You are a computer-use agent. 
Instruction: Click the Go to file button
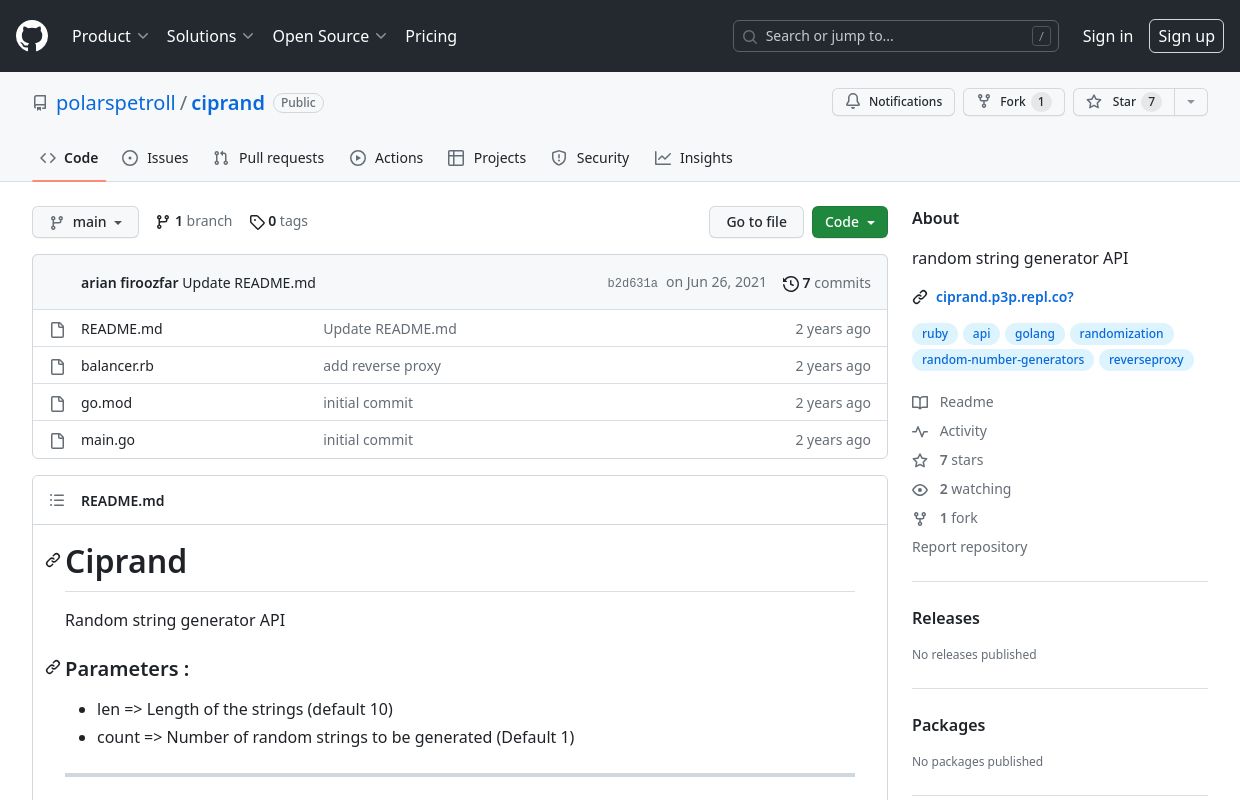pos(756,222)
